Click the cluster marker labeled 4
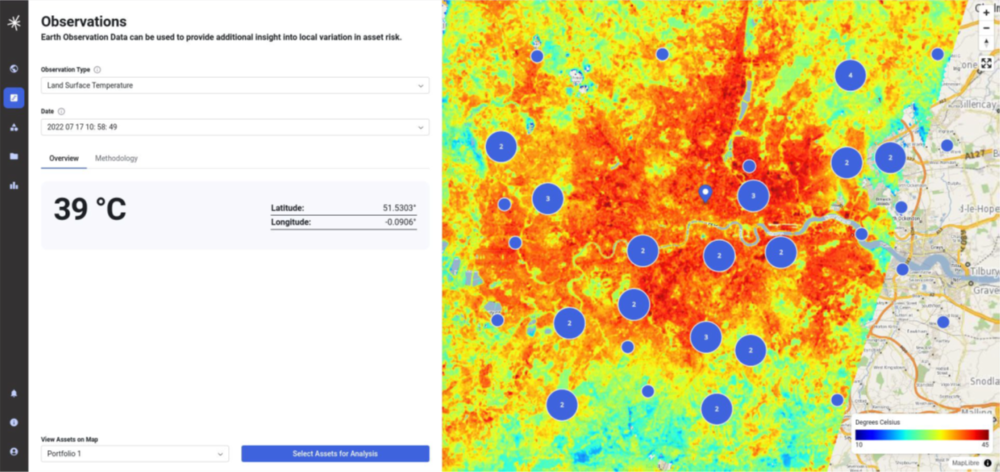This screenshot has height=472, width=1000. 850,75
